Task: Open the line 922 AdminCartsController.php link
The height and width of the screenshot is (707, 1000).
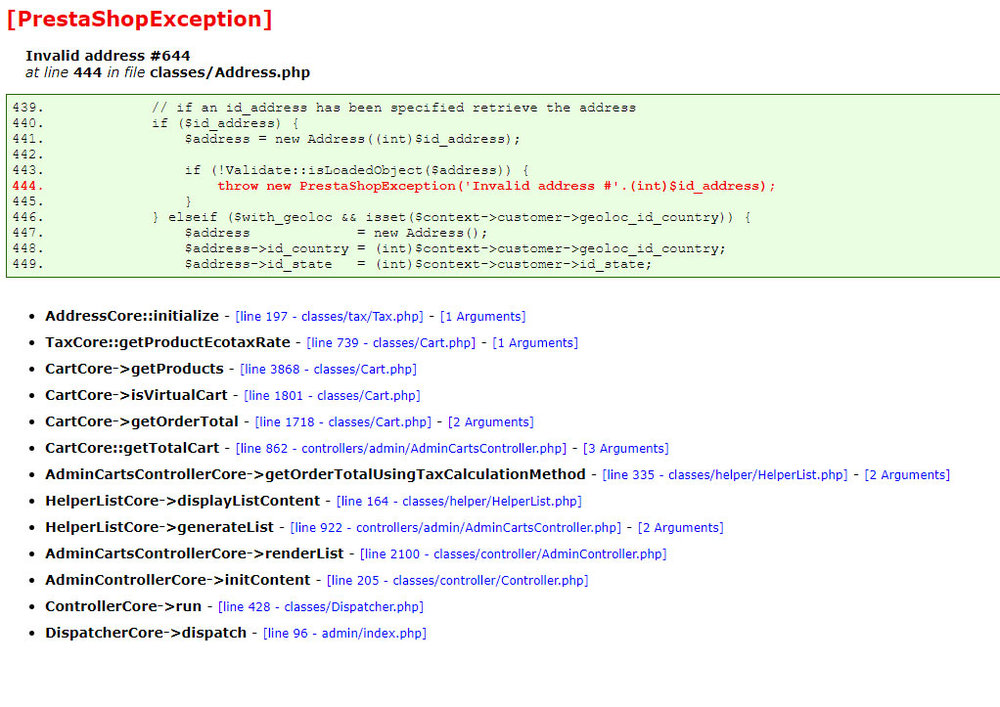Action: 455,528
